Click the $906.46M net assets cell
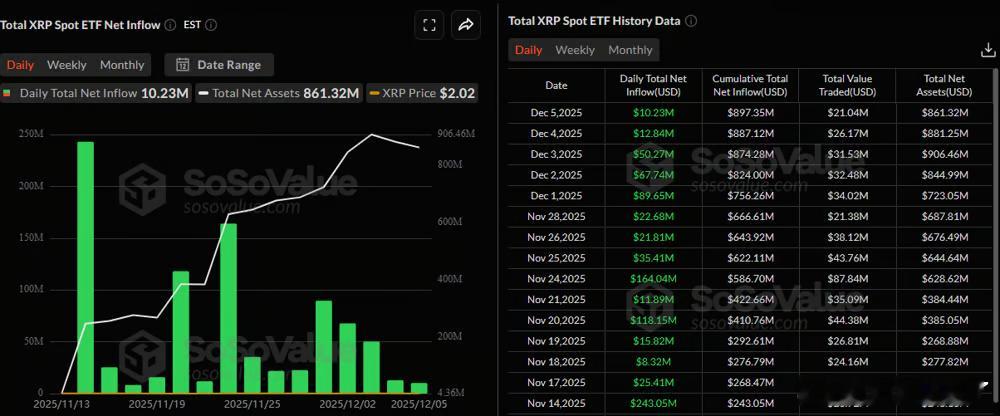The image size is (1000, 416). coord(945,154)
